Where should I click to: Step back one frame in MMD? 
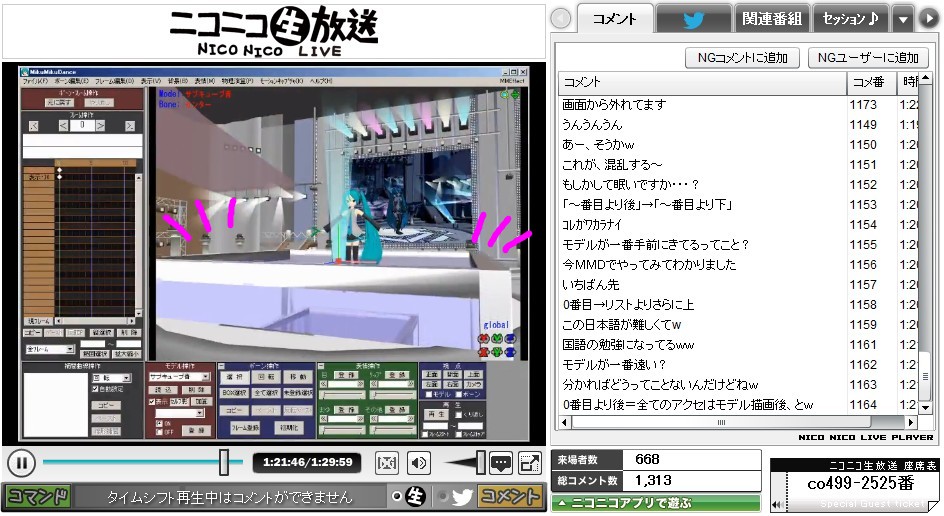click(63, 125)
